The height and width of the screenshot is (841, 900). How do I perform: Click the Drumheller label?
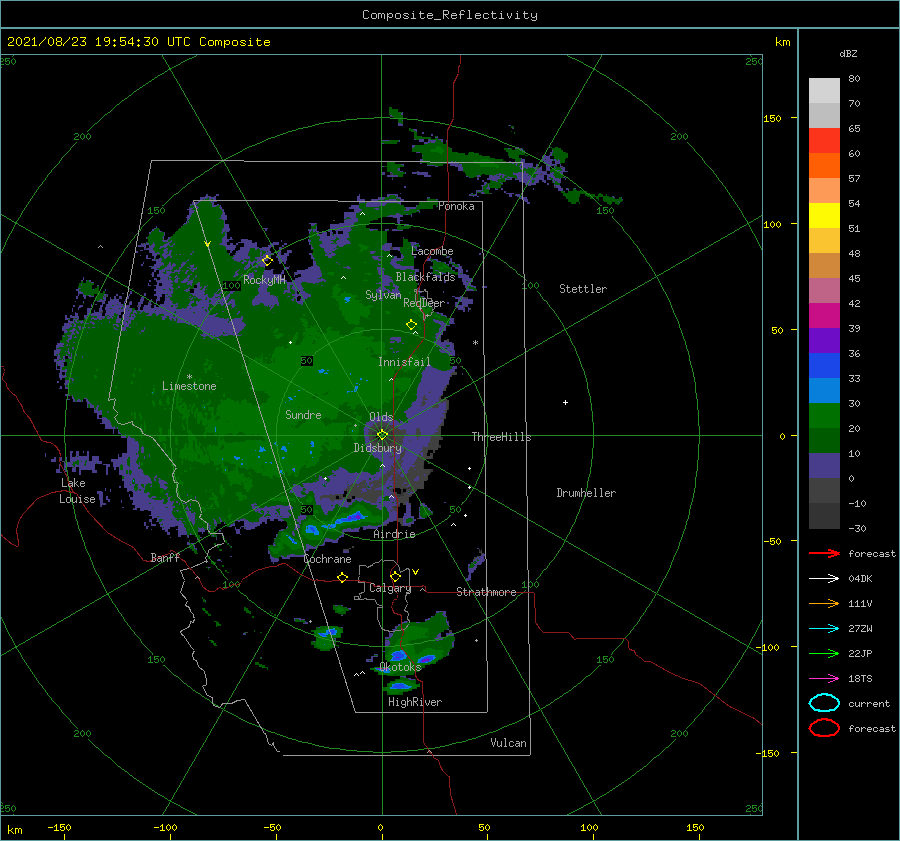coord(586,493)
